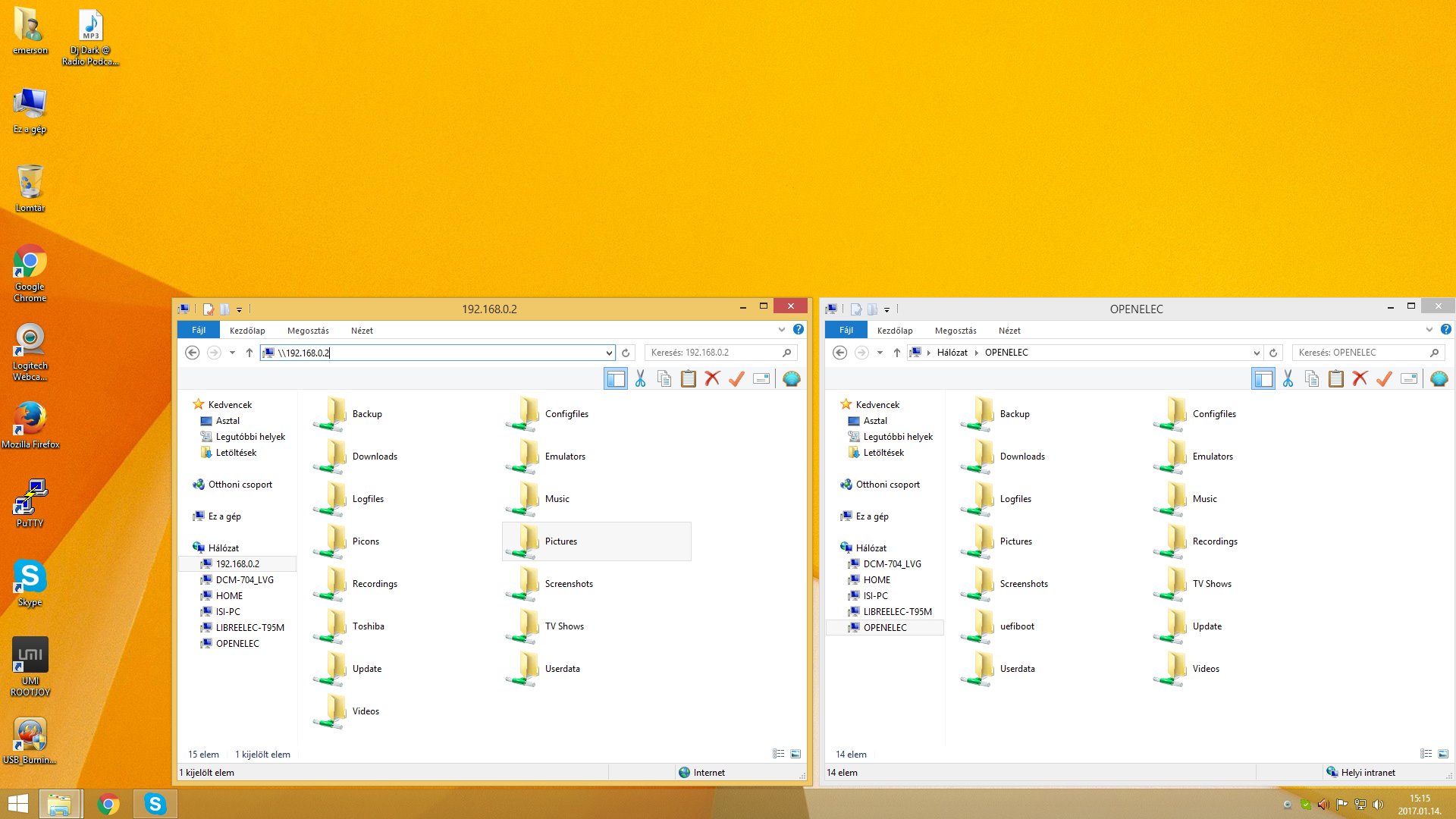The image size is (1456, 819).
Task: Open Skype from taskbar
Action: [x=155, y=804]
